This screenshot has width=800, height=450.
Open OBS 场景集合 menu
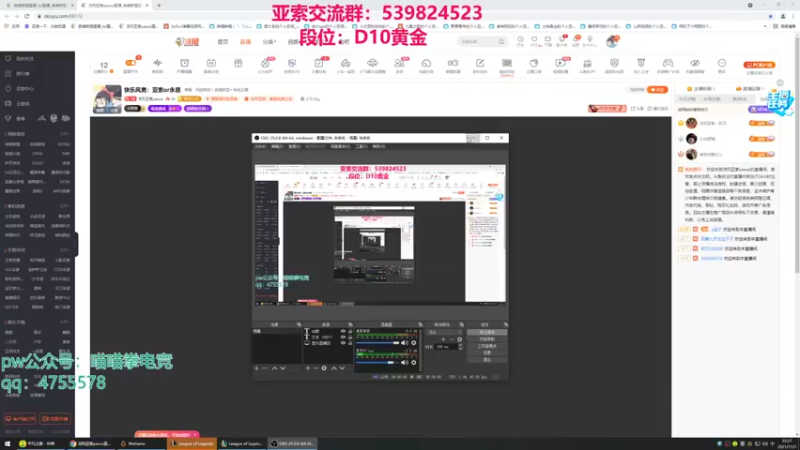[340, 146]
